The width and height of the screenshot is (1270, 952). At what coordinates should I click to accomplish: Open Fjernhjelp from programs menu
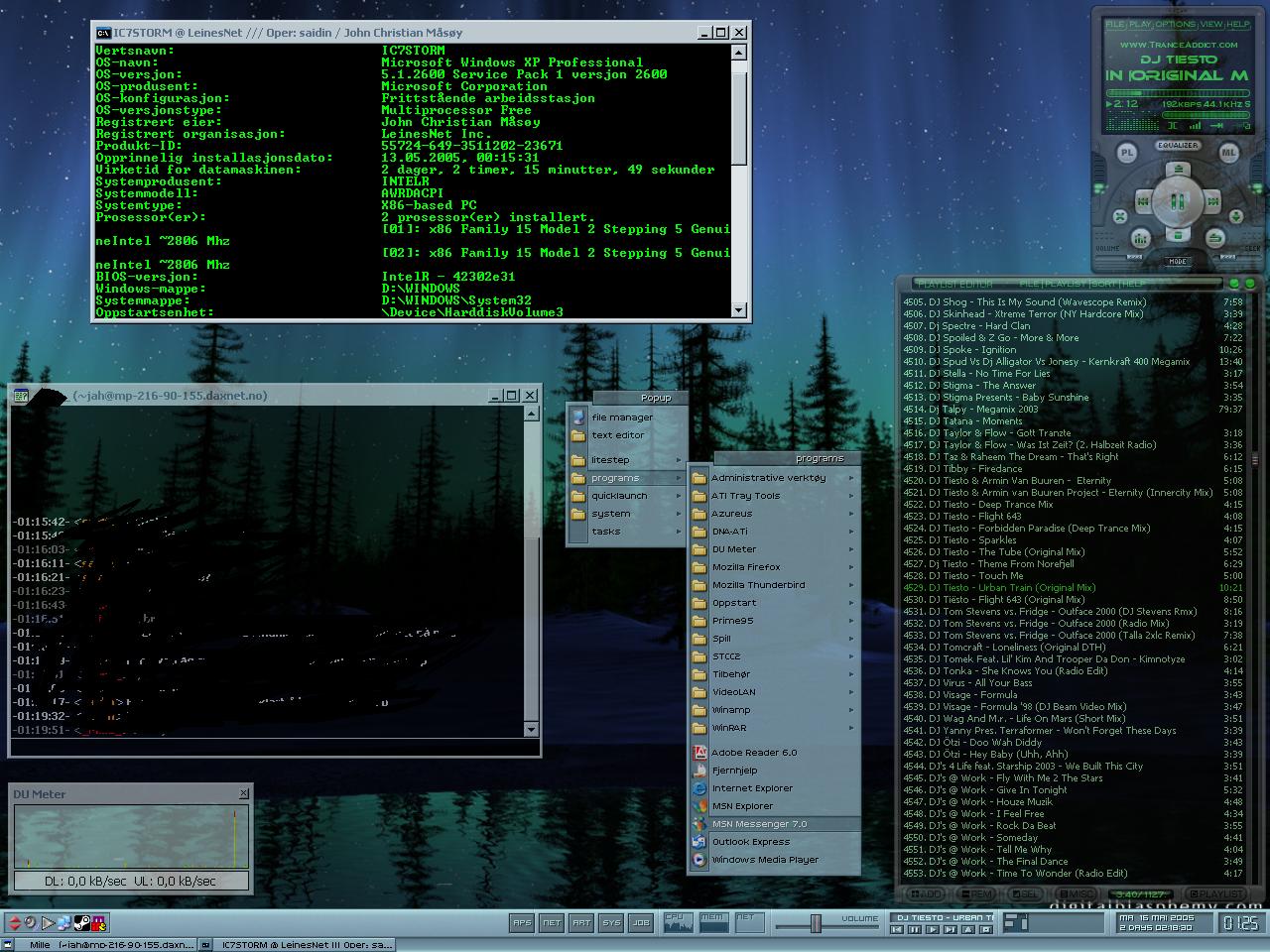(773, 771)
